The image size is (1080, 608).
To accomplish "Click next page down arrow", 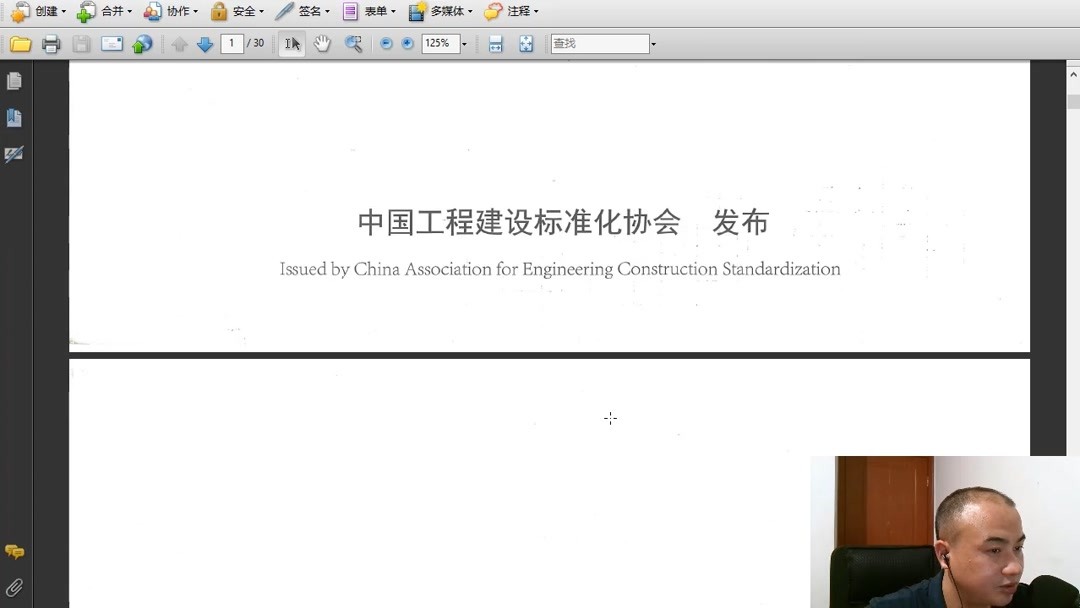I will point(204,43).
